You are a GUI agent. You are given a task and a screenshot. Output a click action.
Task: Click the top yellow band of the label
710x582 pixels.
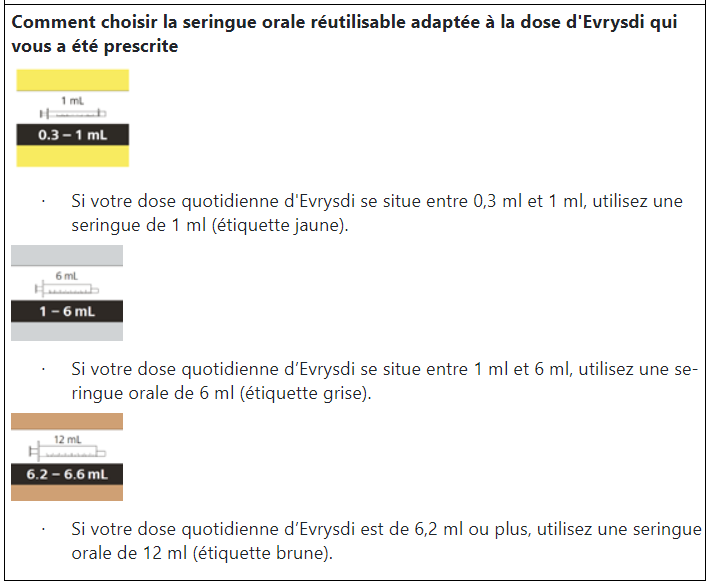(73, 80)
